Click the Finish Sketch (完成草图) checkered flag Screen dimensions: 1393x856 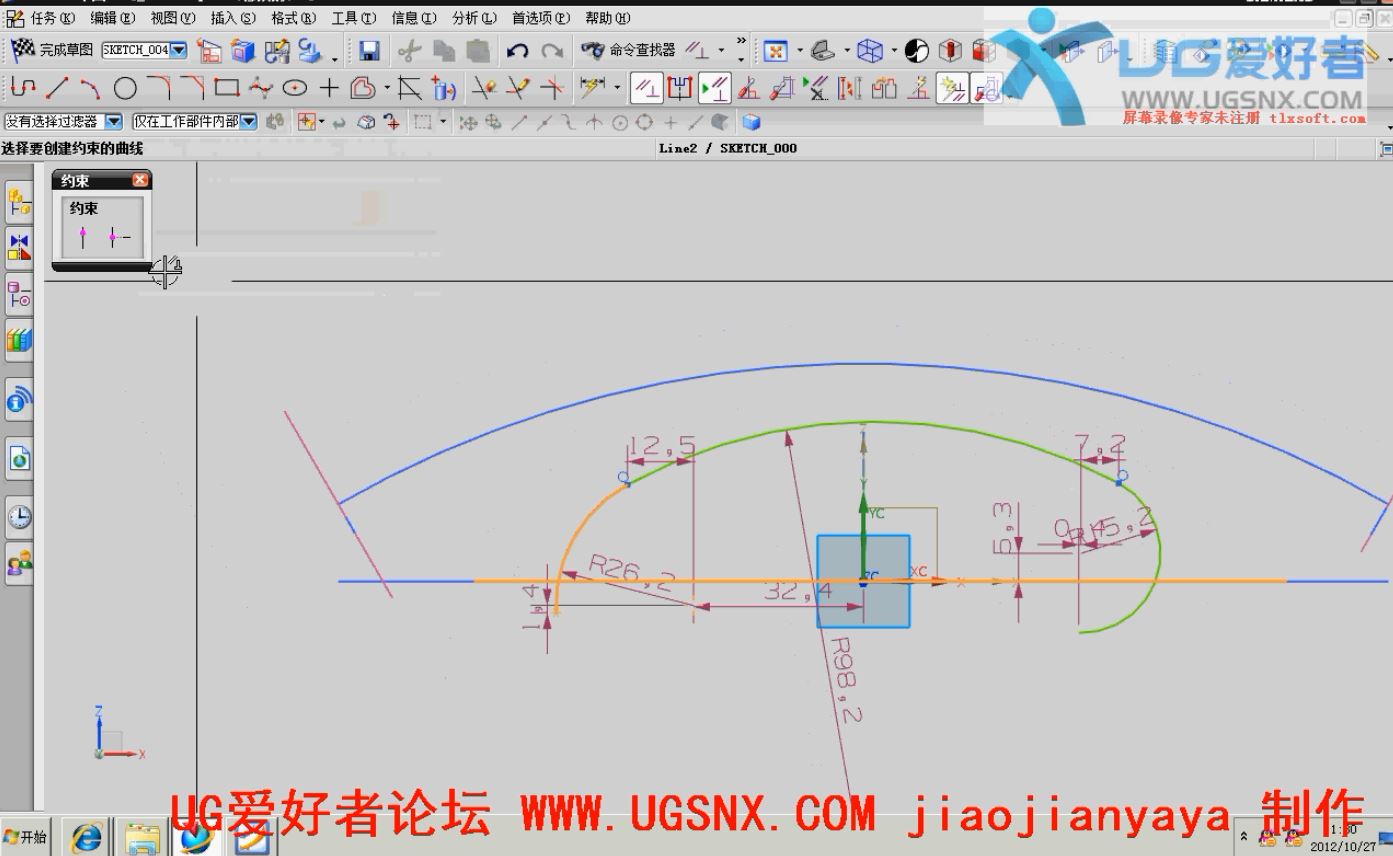[x=22, y=49]
